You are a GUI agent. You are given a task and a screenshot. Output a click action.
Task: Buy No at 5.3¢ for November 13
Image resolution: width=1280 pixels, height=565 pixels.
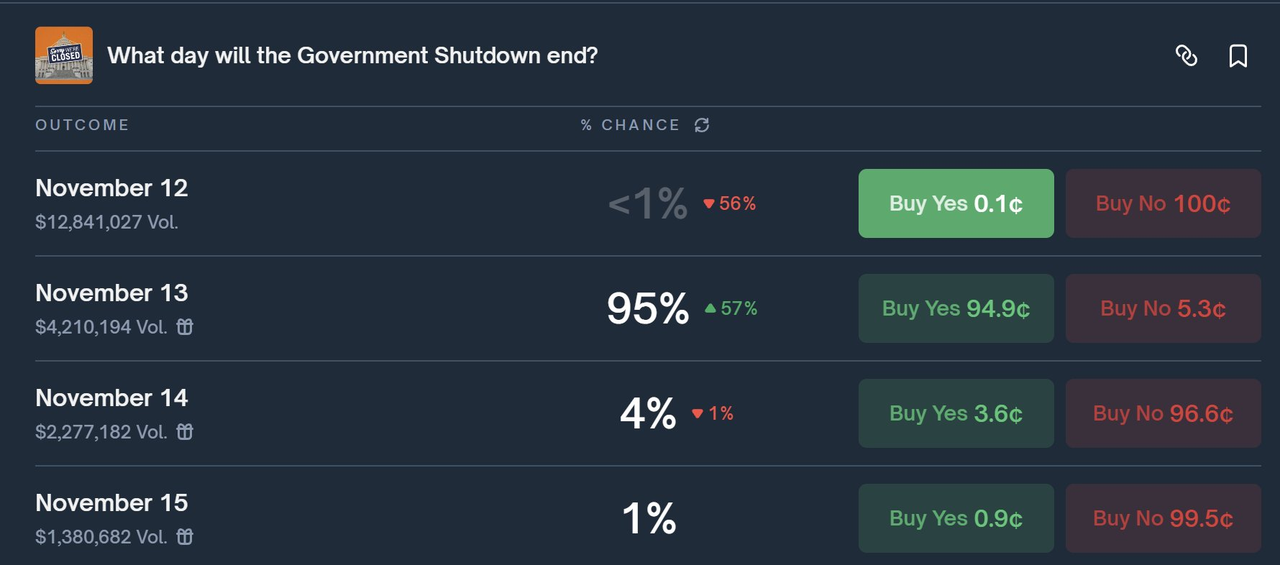pyautogui.click(x=1163, y=309)
